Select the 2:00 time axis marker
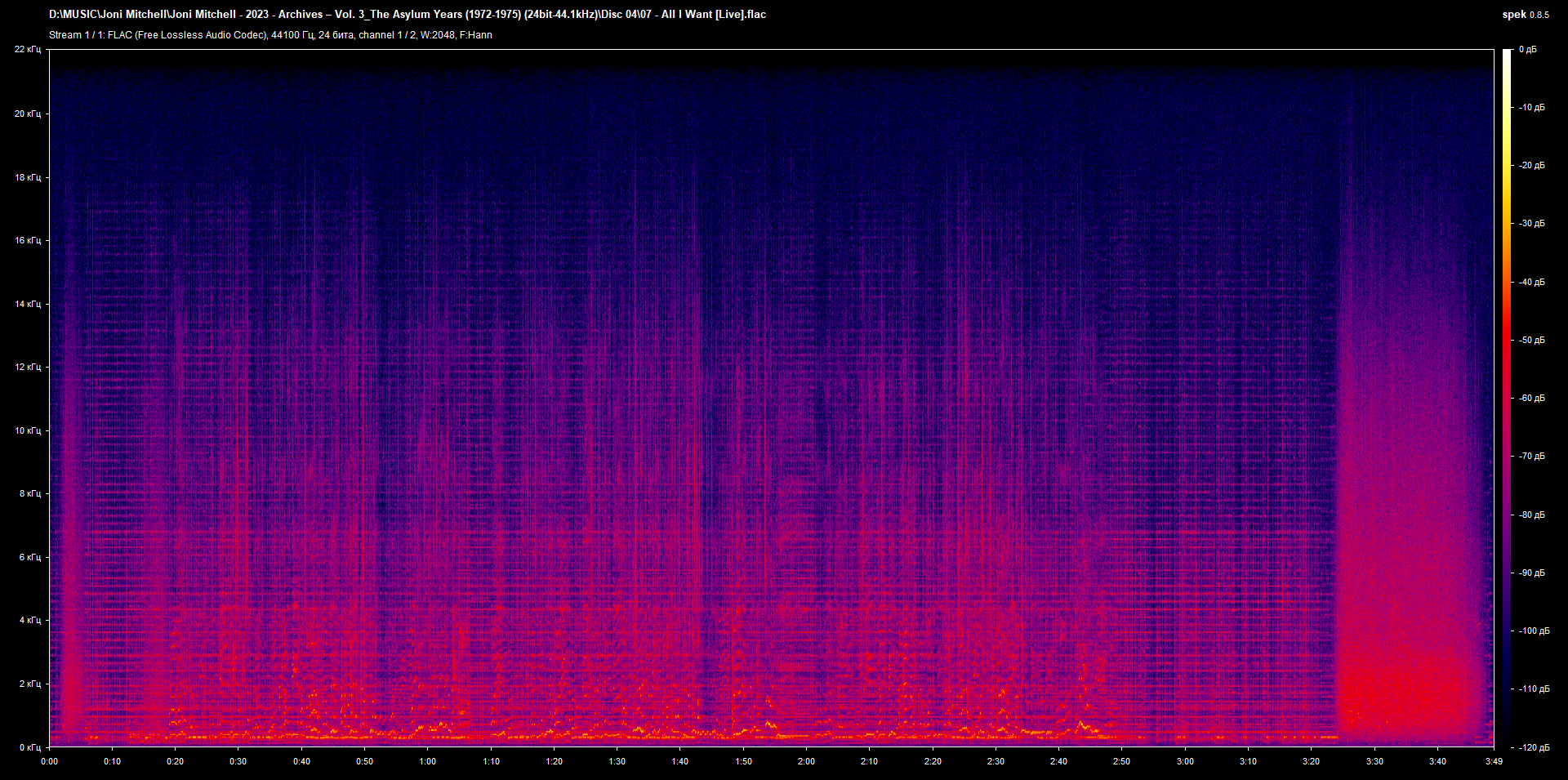Screen dimensions: 1568x780 point(806,761)
